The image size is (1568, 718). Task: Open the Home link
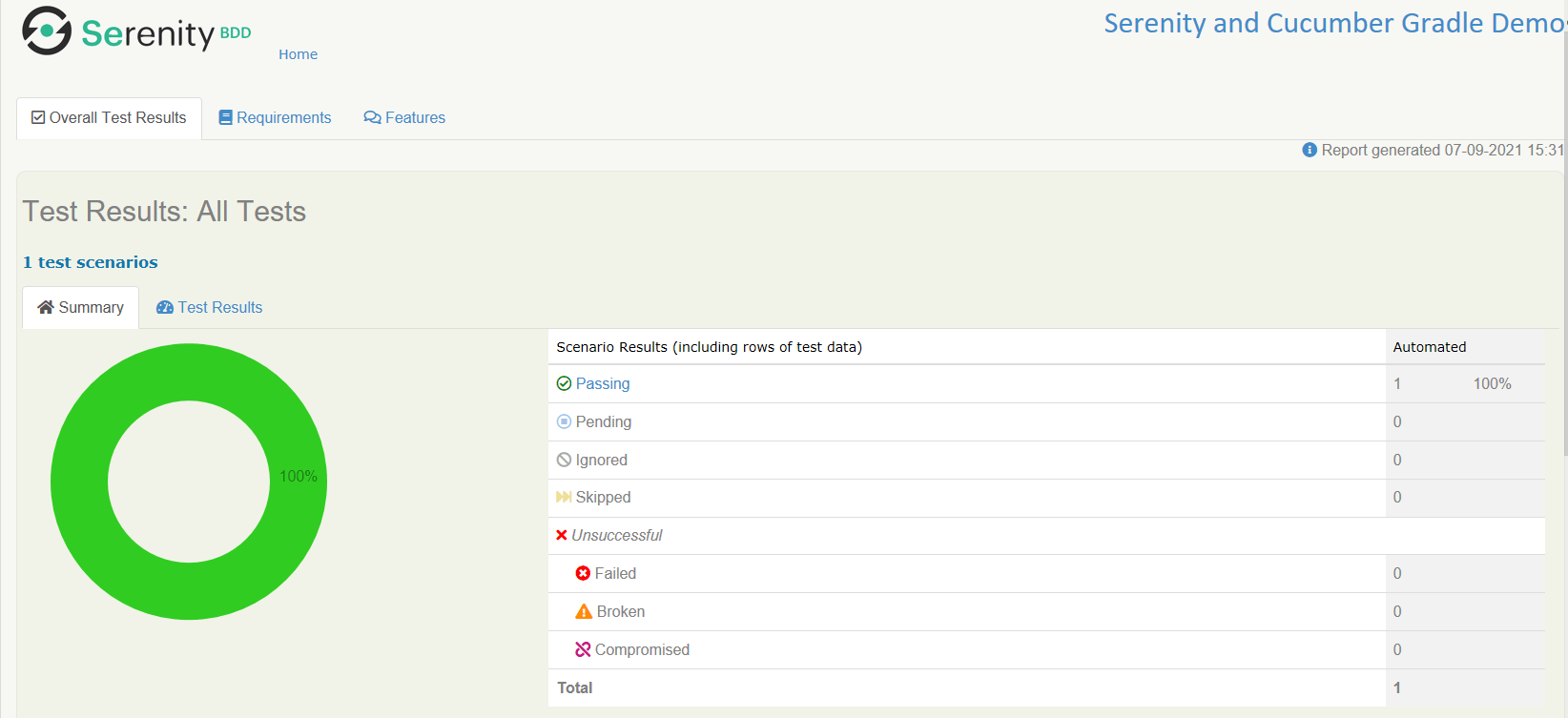pyautogui.click(x=298, y=54)
